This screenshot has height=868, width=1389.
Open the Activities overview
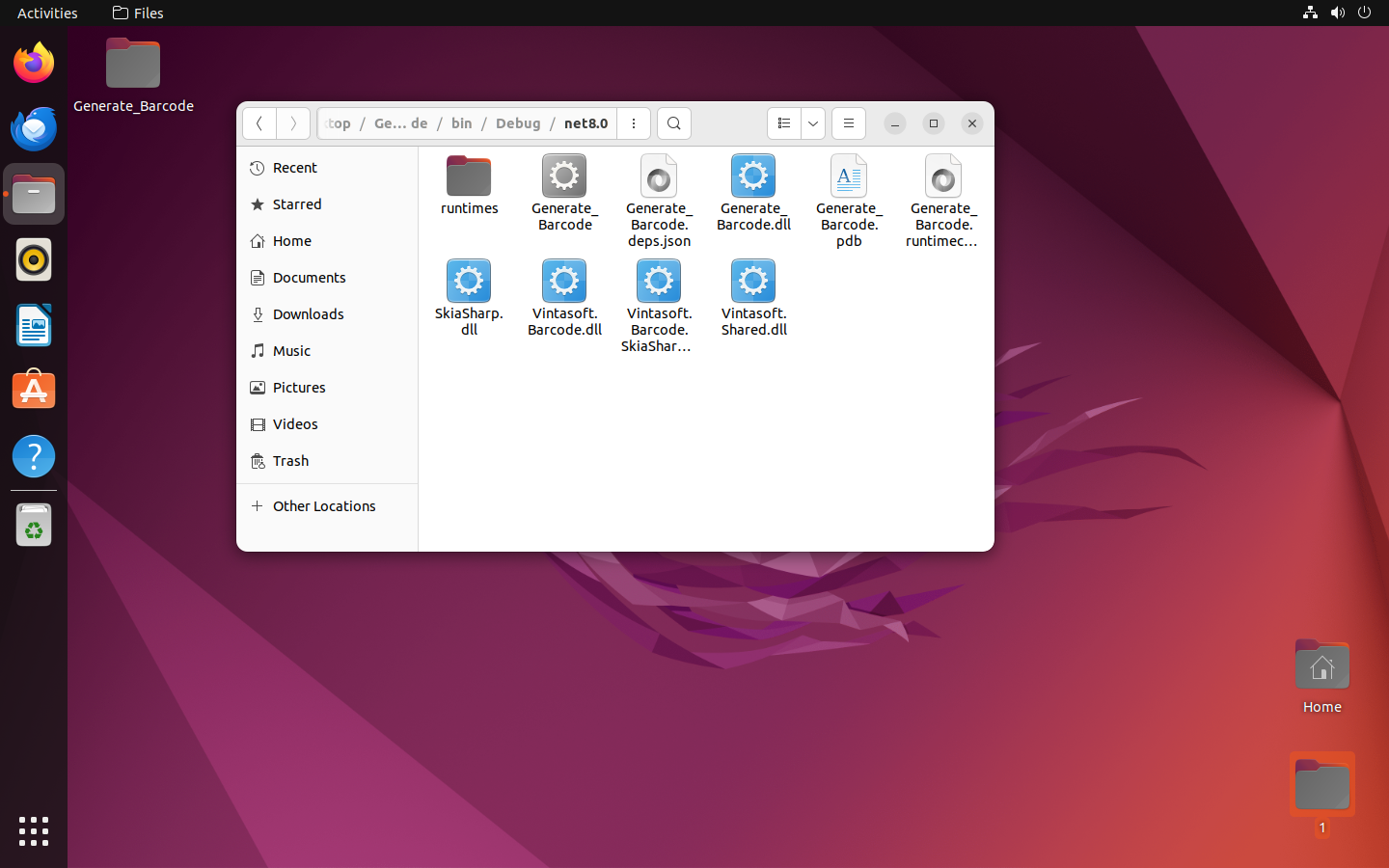[47, 14]
